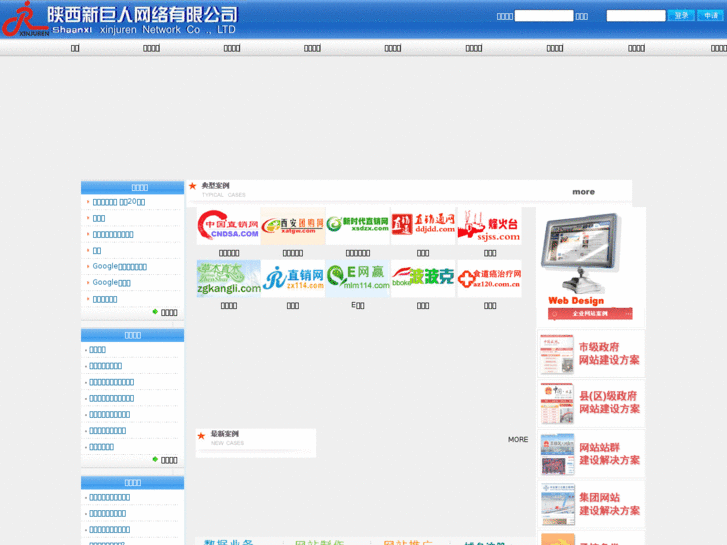Focus the second login input field beside 登录

pyautogui.click(x=636, y=16)
